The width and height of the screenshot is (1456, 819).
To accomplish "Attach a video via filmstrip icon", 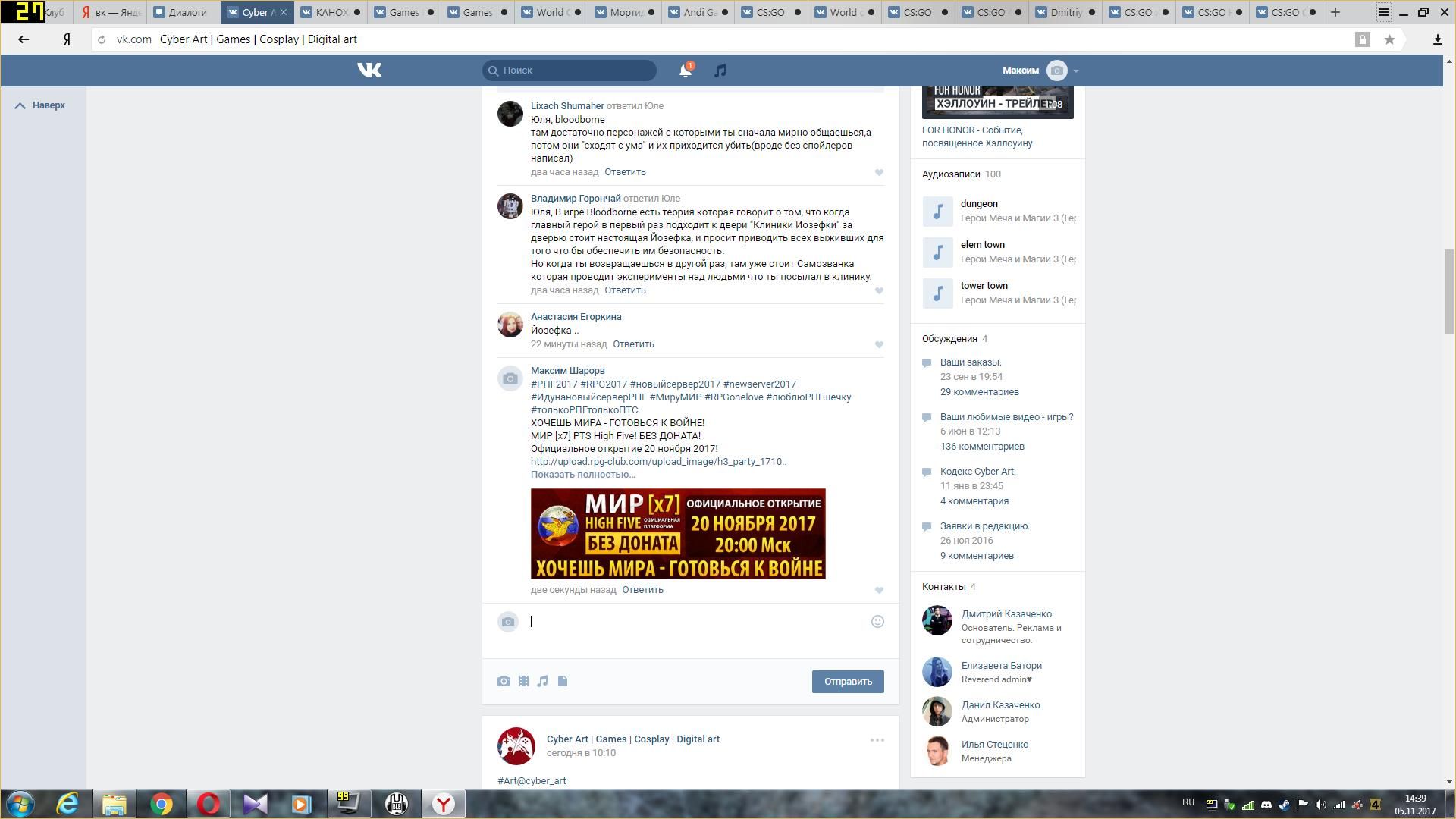I will [523, 681].
